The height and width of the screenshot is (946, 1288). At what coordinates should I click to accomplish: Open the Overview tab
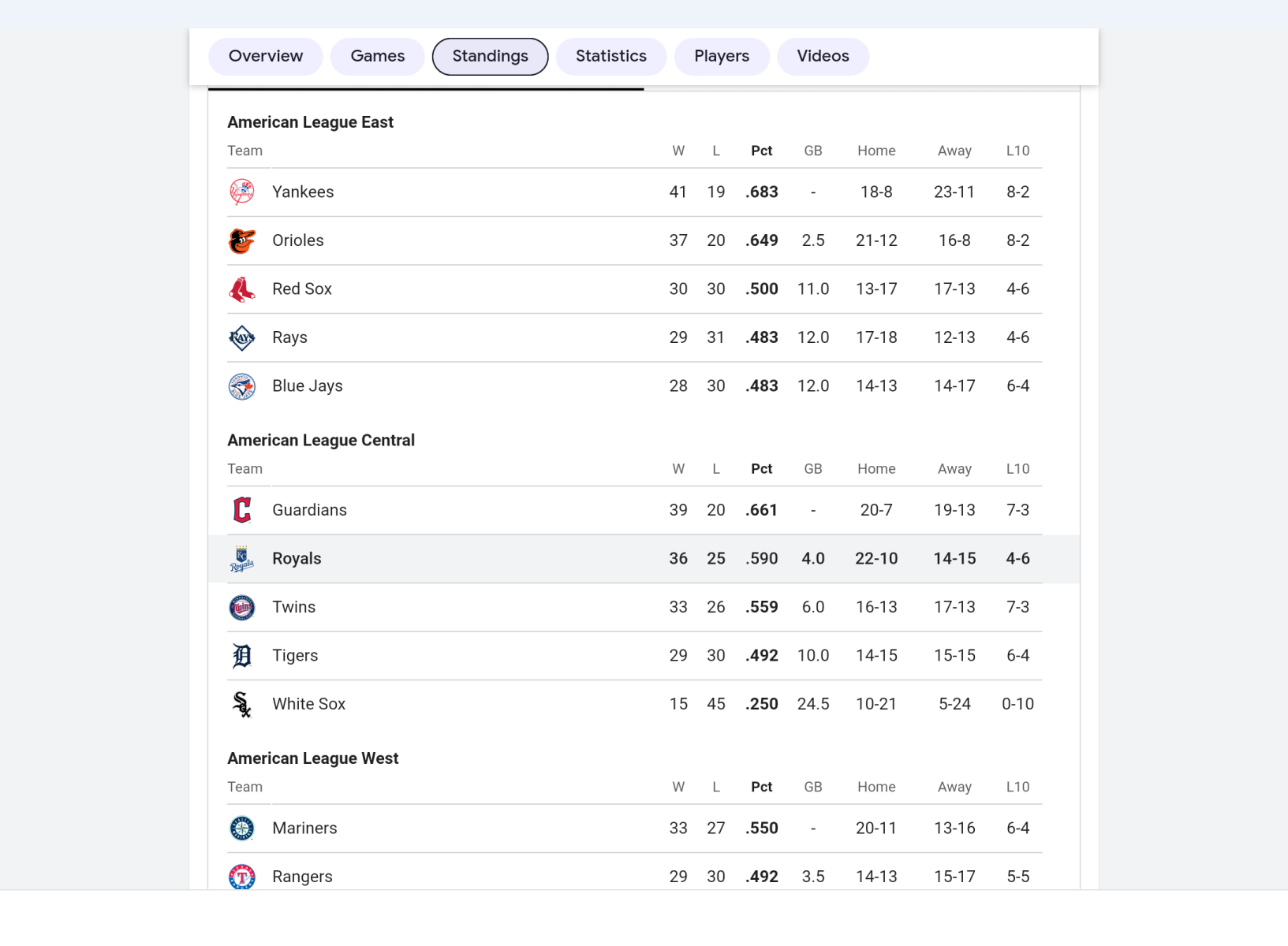tap(266, 57)
